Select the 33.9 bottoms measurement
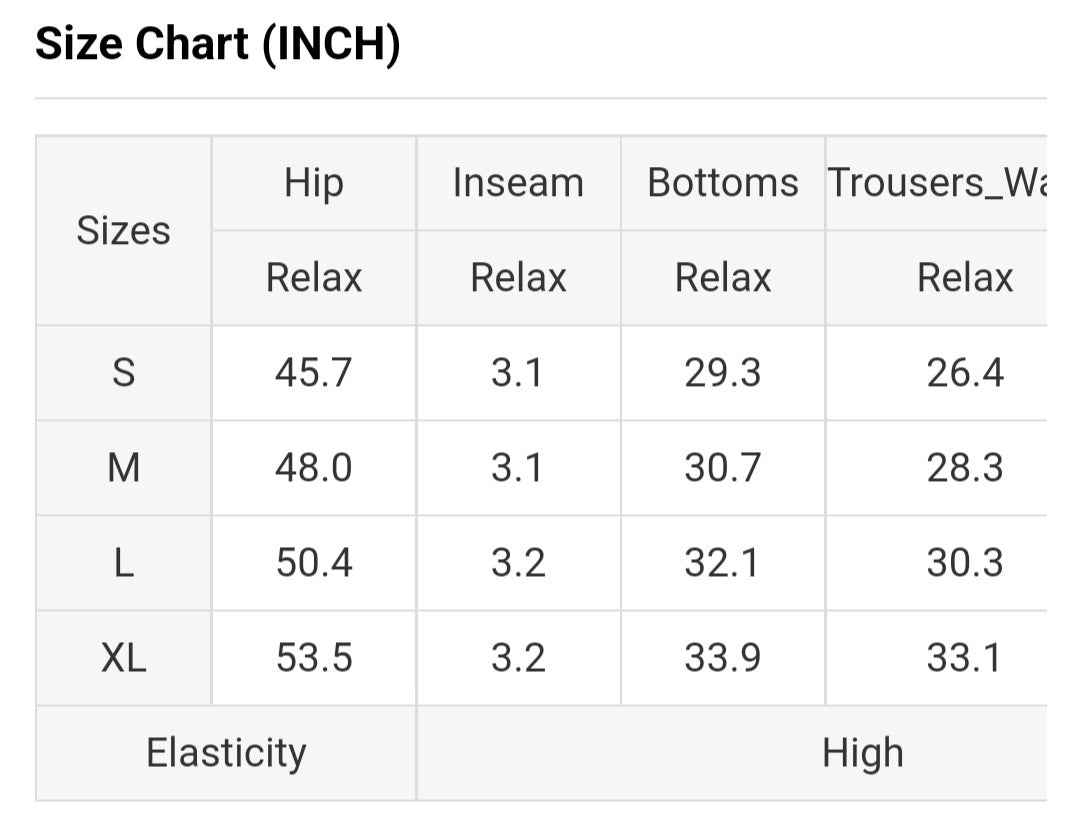 [723, 658]
